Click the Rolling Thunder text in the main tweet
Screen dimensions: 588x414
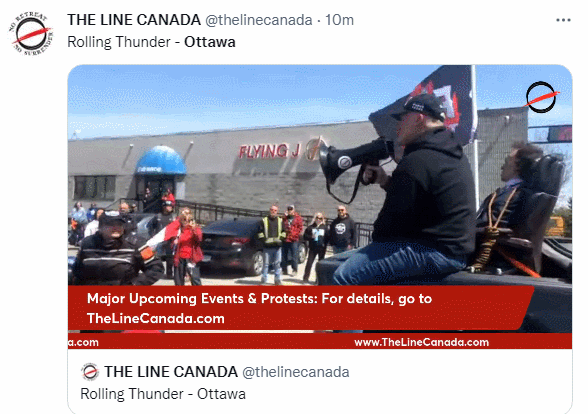[x=119, y=42]
